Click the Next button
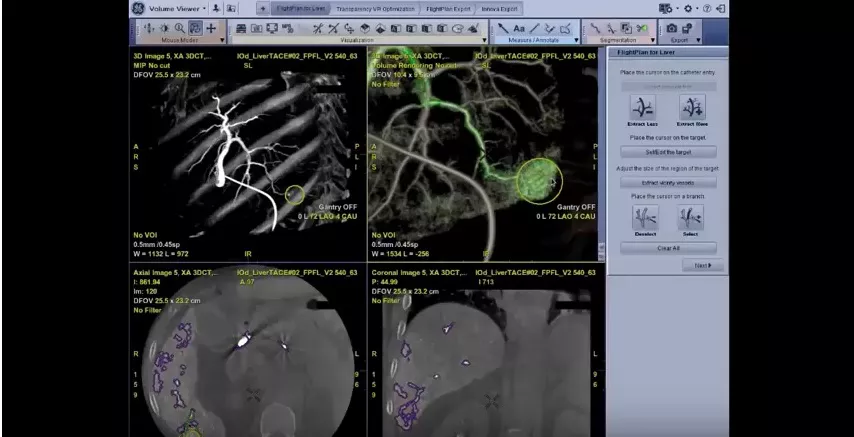 tap(703, 265)
